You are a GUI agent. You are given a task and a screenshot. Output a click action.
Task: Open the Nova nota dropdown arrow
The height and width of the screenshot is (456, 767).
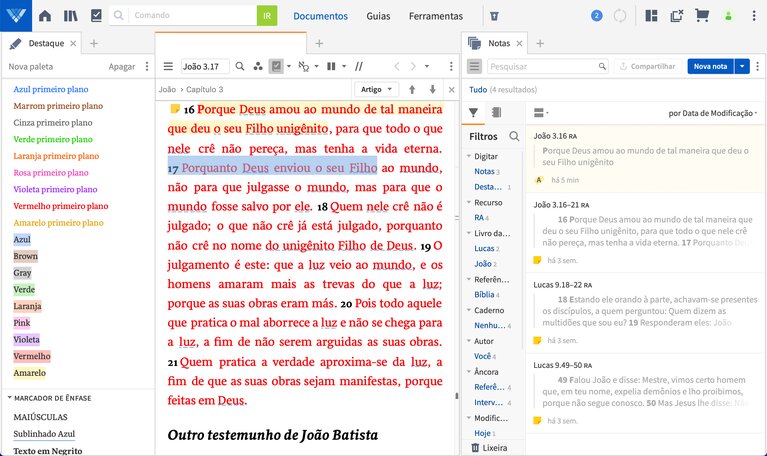(742, 66)
